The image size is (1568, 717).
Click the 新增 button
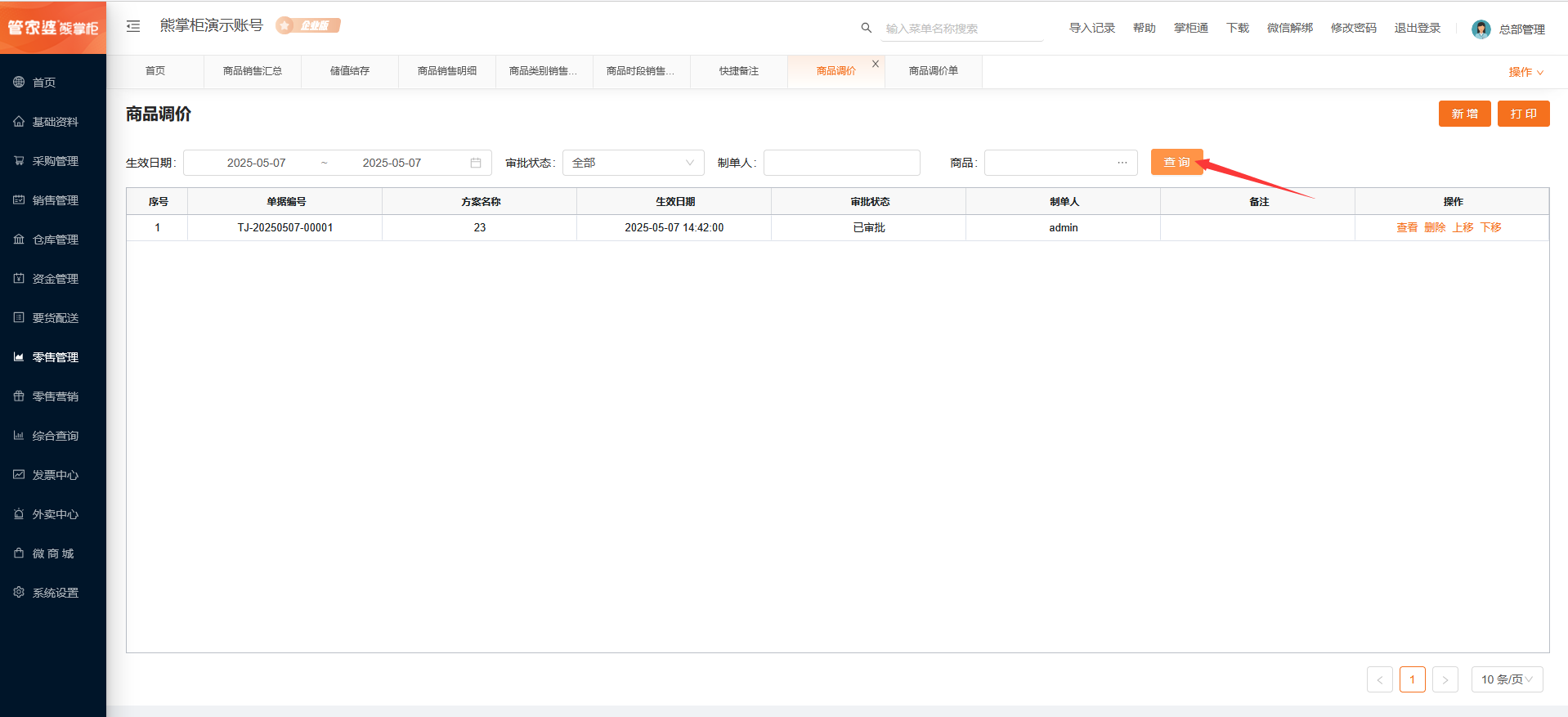click(1465, 114)
